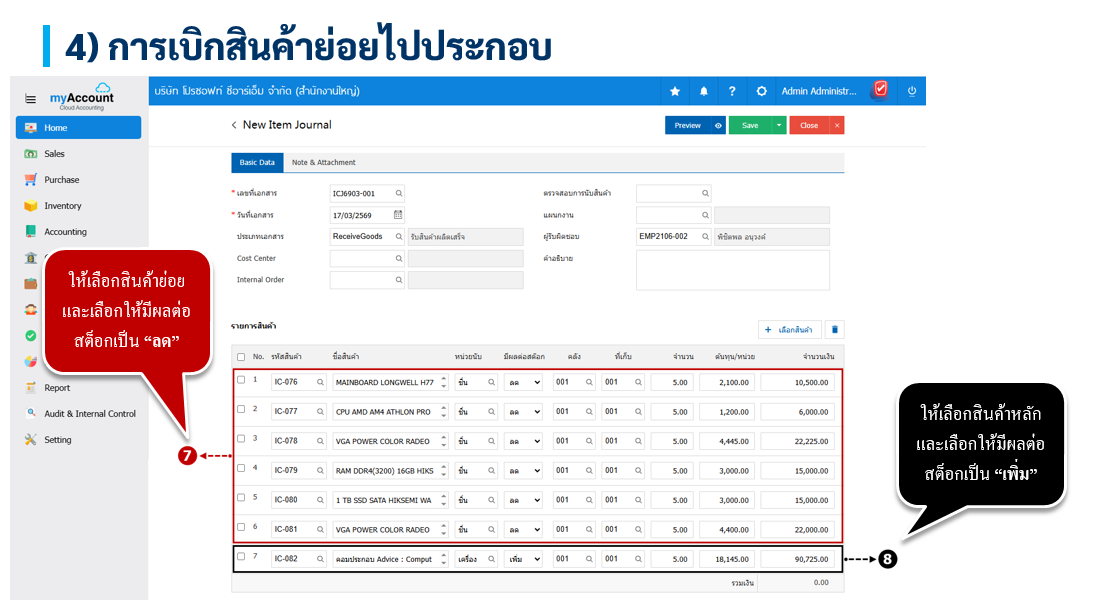1097x615 pixels.
Task: Open stock effect dropdown on row 1
Action: coord(523,382)
